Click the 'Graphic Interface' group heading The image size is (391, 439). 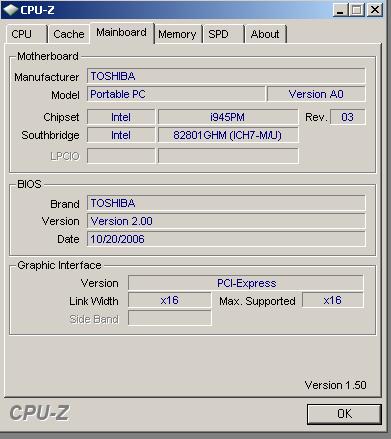[x=59, y=265]
